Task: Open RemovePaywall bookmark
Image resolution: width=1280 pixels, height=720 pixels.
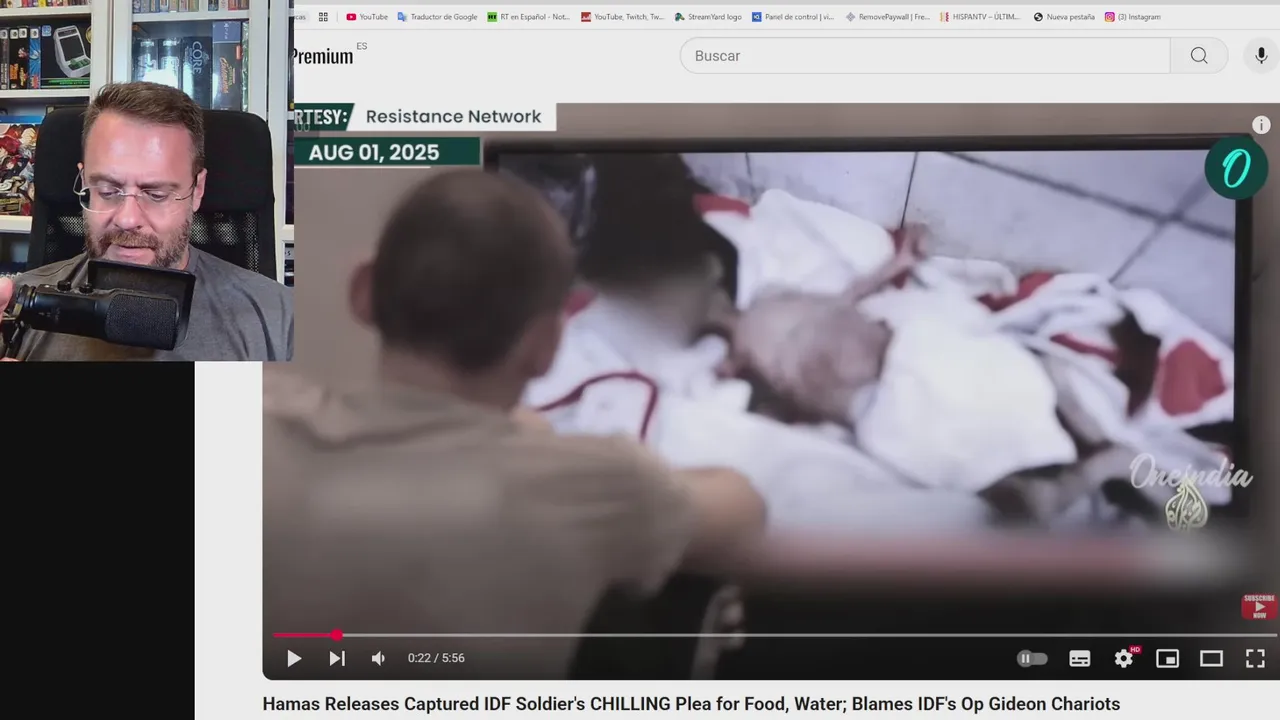Action: point(887,17)
